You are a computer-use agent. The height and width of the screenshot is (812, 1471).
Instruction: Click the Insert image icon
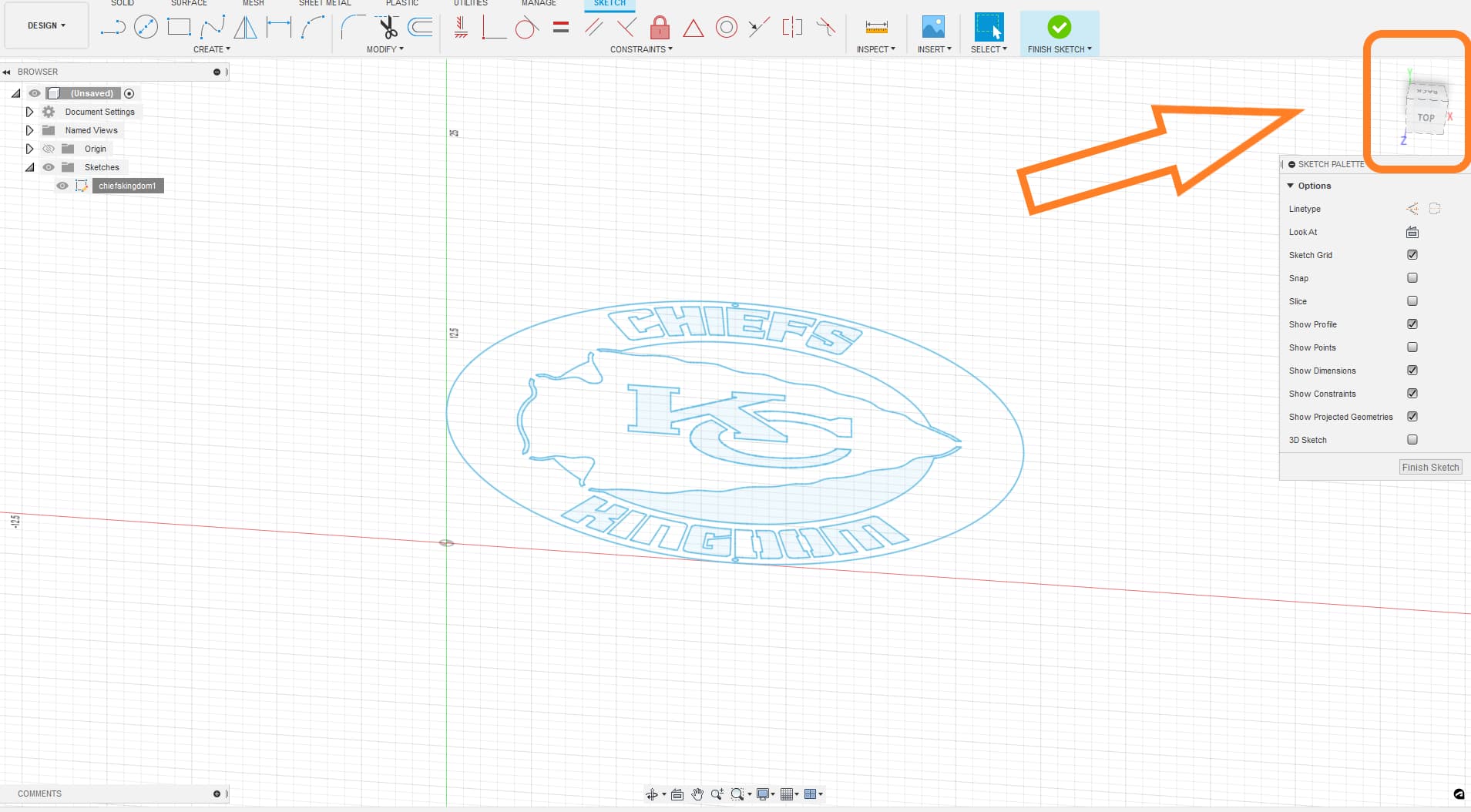933,27
